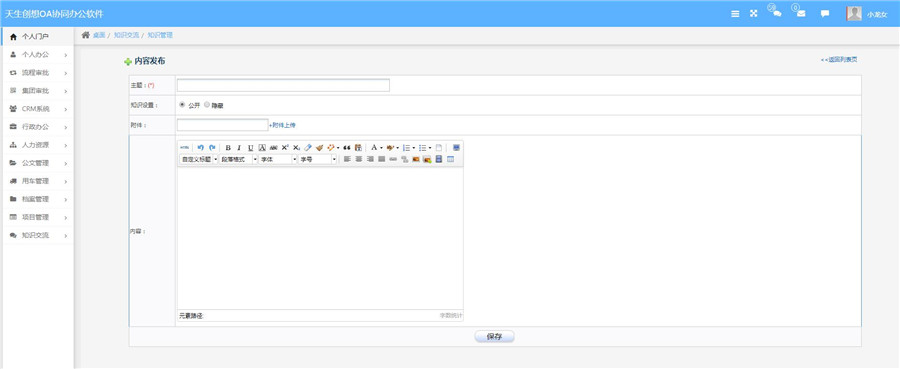900x369 pixels.
Task: Click the save button
Action: pos(494,337)
